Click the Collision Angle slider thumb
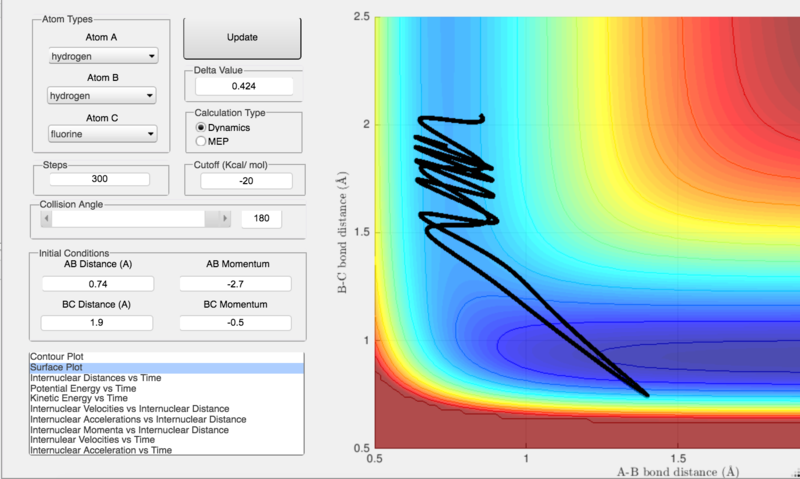This screenshot has width=800, height=479. coord(212,219)
